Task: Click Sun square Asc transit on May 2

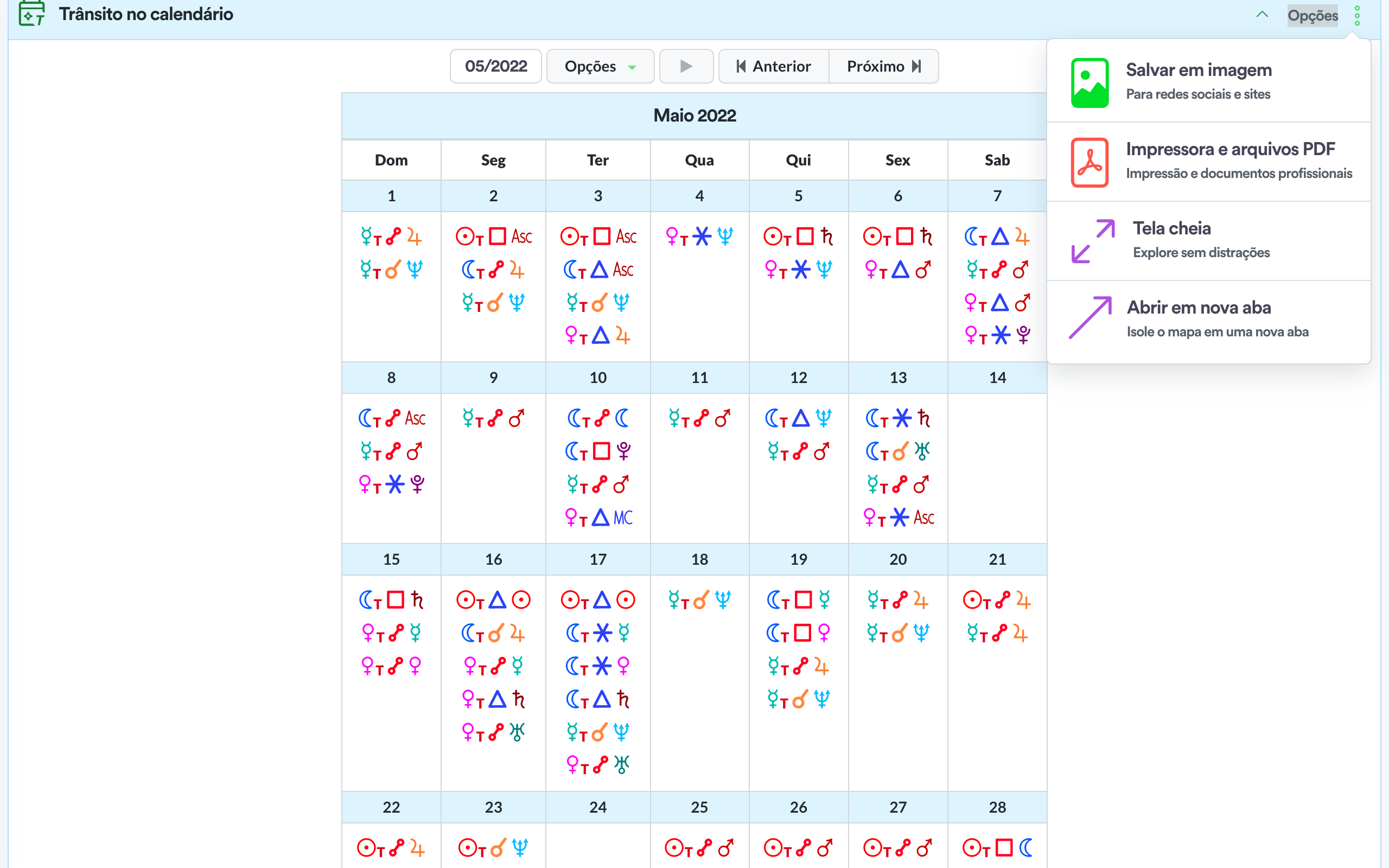Action: click(x=494, y=236)
